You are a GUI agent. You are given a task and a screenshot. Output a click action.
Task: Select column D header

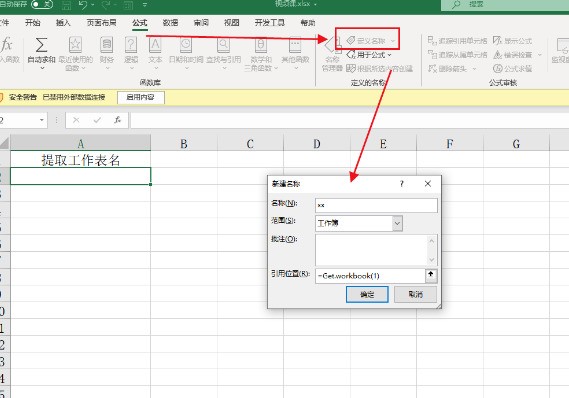point(317,144)
